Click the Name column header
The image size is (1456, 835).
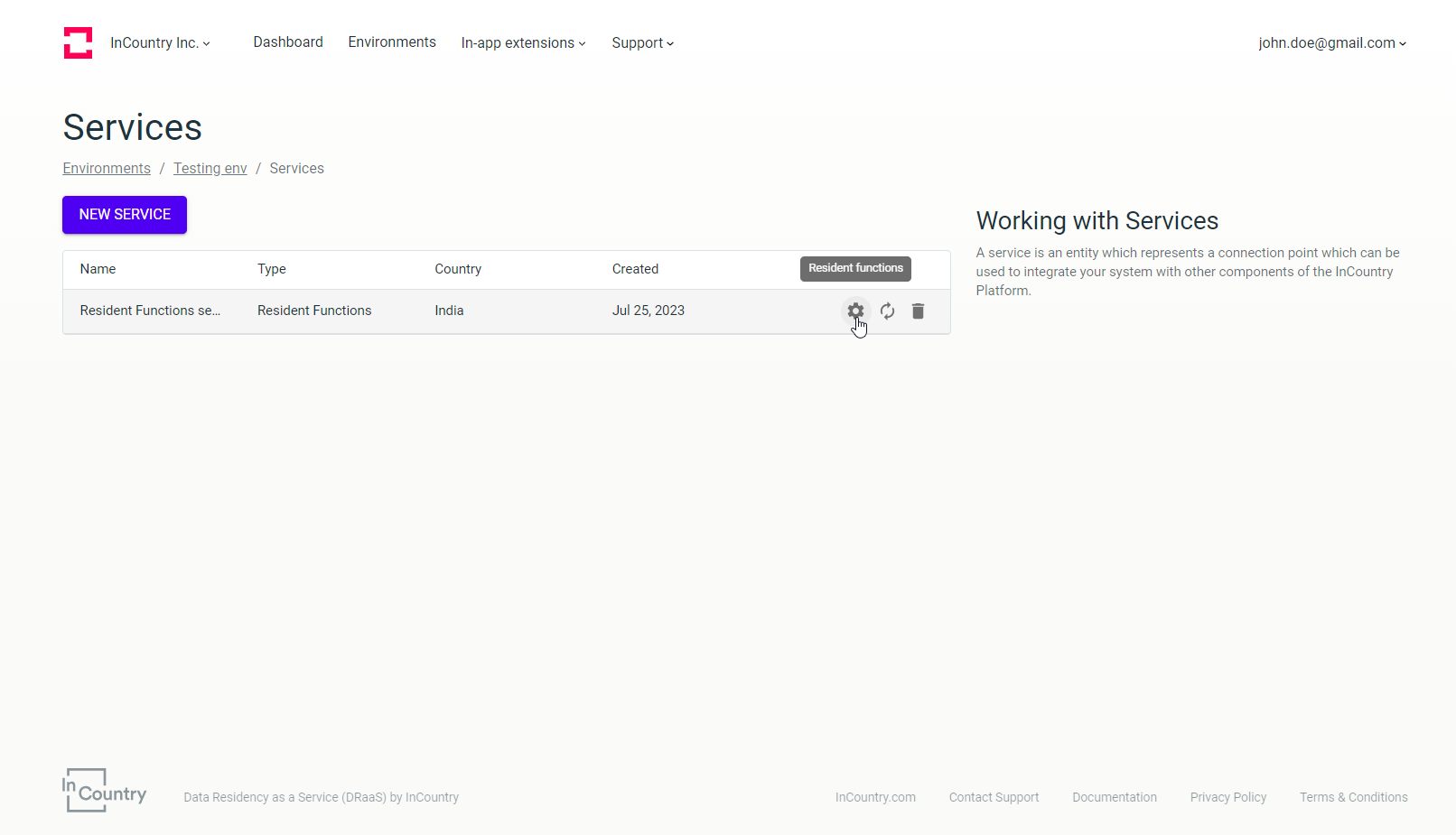click(x=98, y=269)
